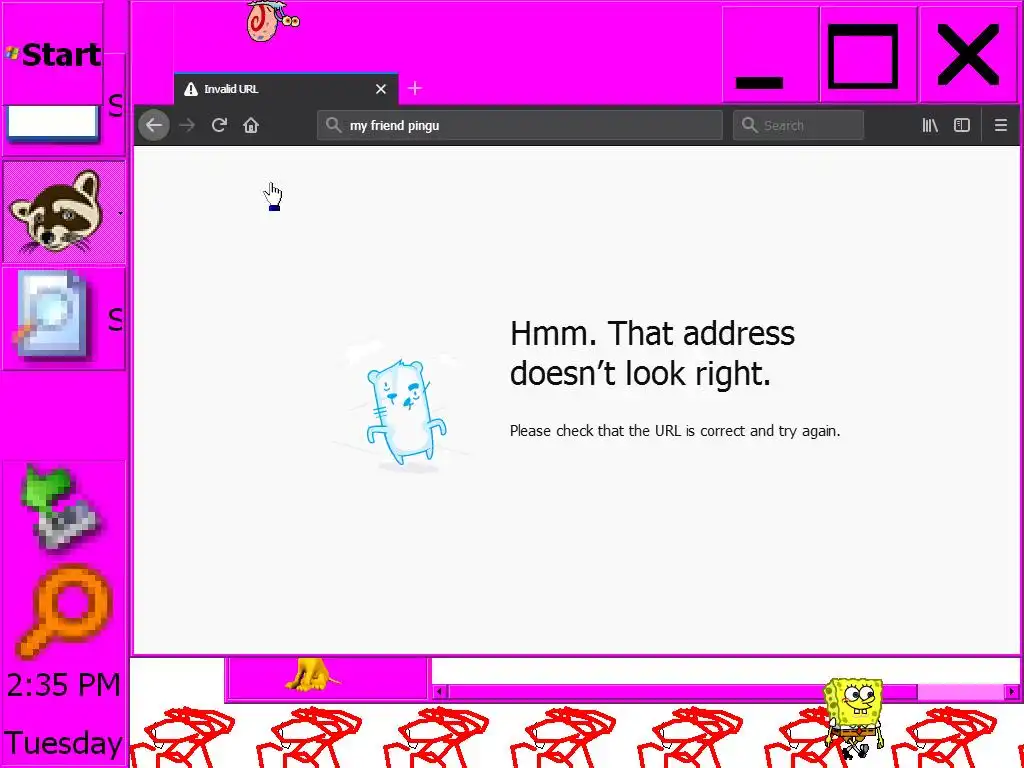This screenshot has height=768, width=1024.
Task: Click the blue error page mascot illustration
Action: tap(406, 413)
